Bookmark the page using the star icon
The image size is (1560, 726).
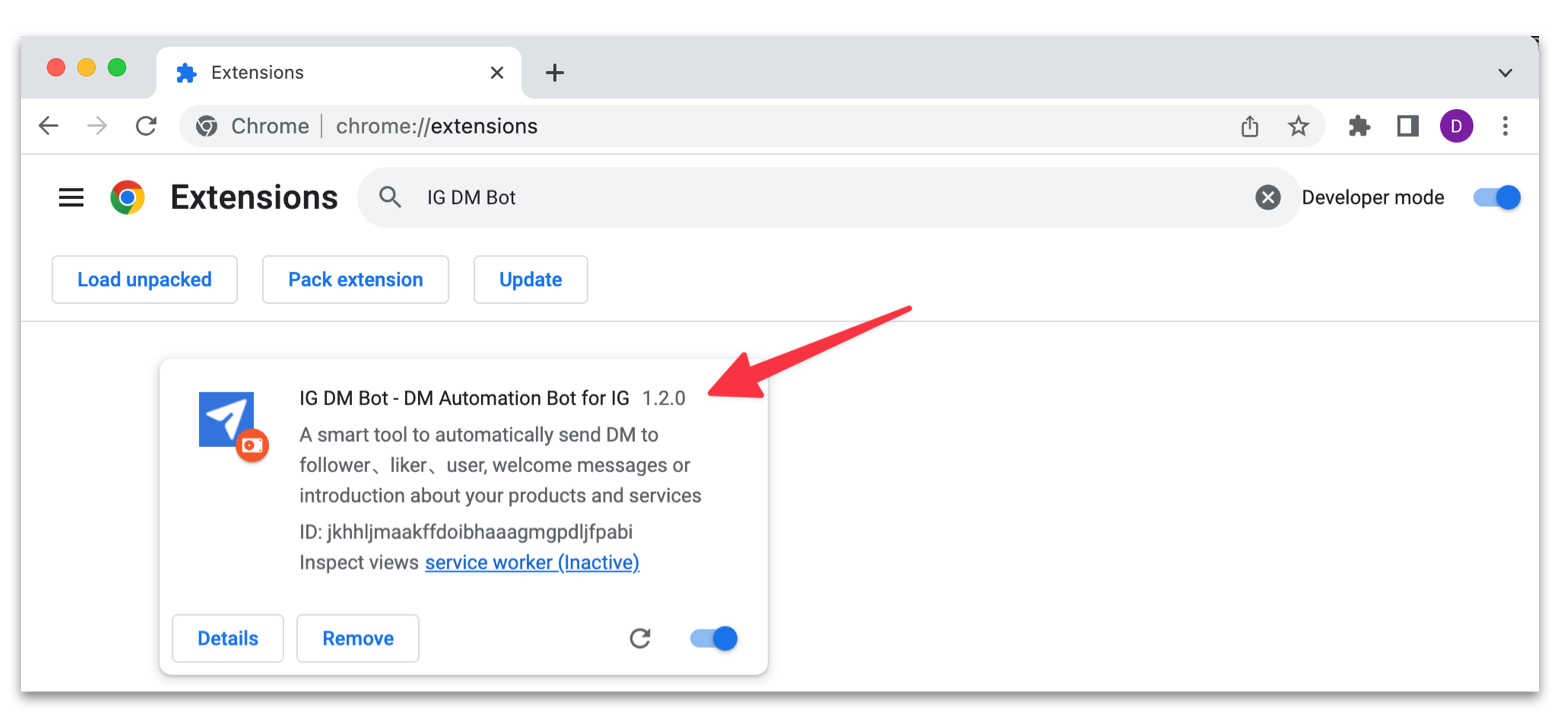coord(1297,125)
